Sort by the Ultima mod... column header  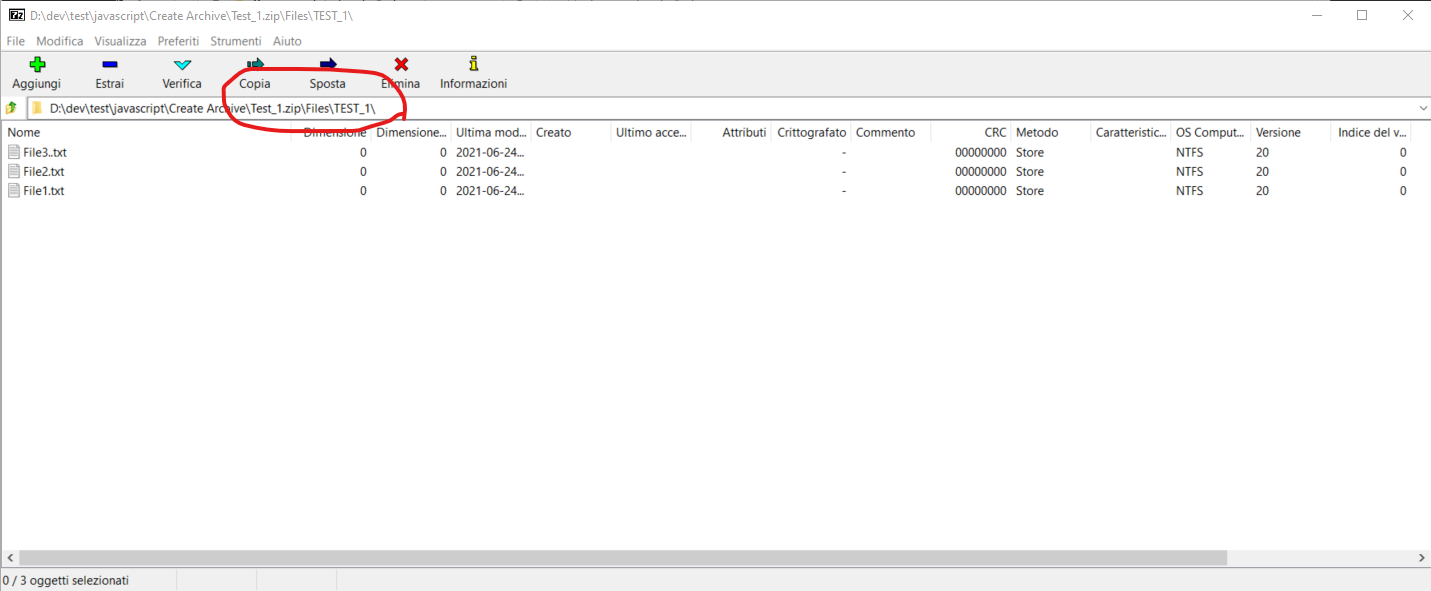tap(490, 132)
